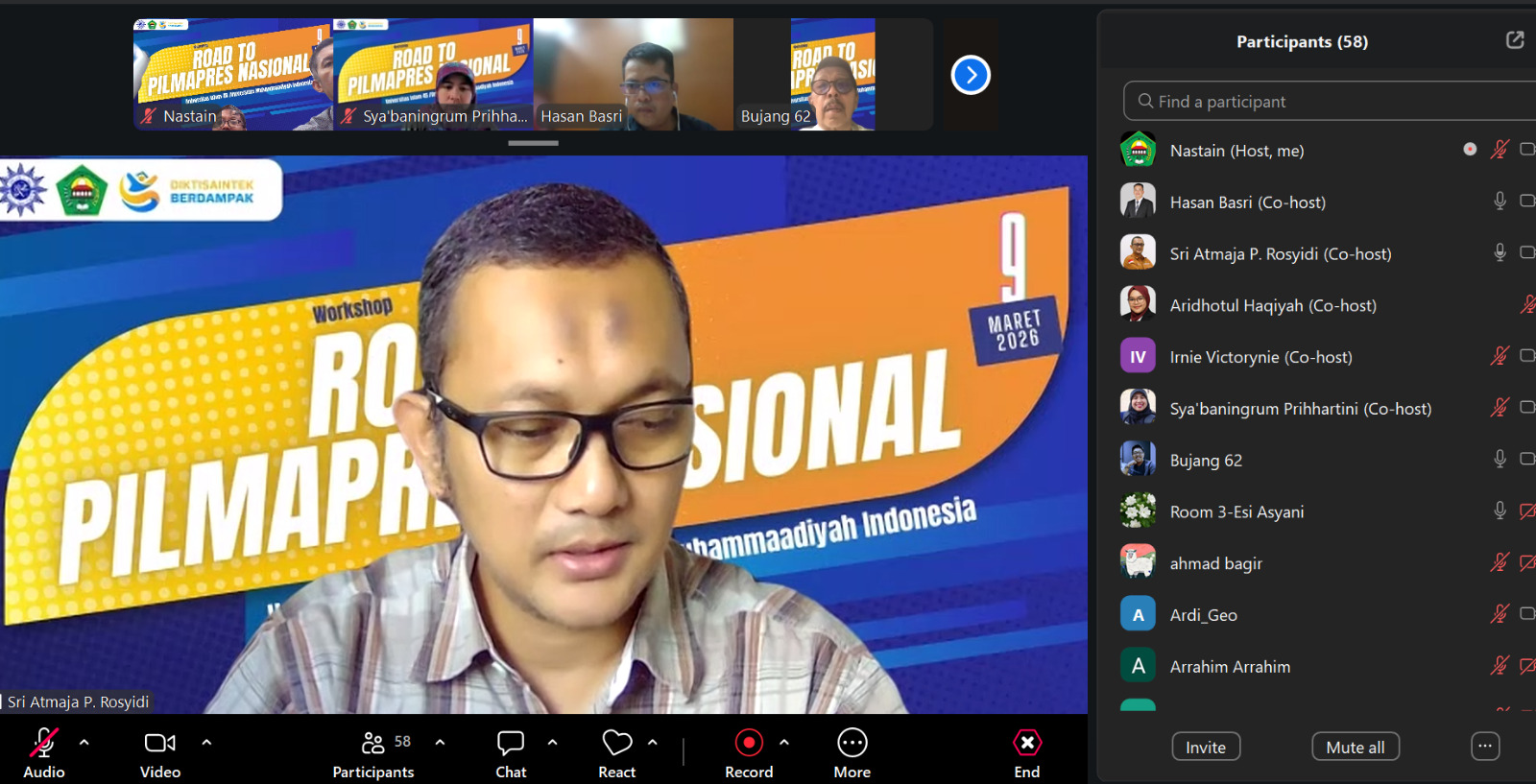Select 'ahmad bagir' name in list
This screenshot has width=1536, height=784.
[x=1216, y=564]
